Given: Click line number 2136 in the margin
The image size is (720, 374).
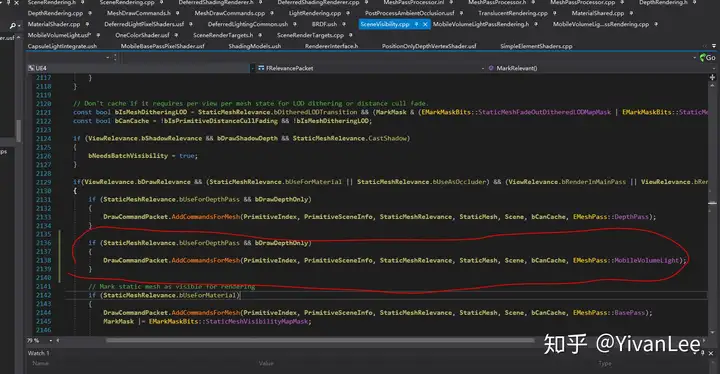Looking at the screenshot, I should tap(44, 243).
